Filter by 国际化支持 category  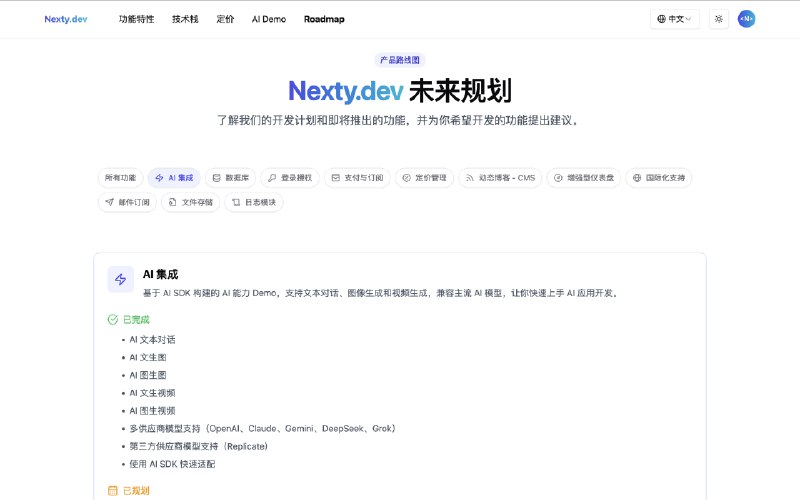[x=659, y=178]
